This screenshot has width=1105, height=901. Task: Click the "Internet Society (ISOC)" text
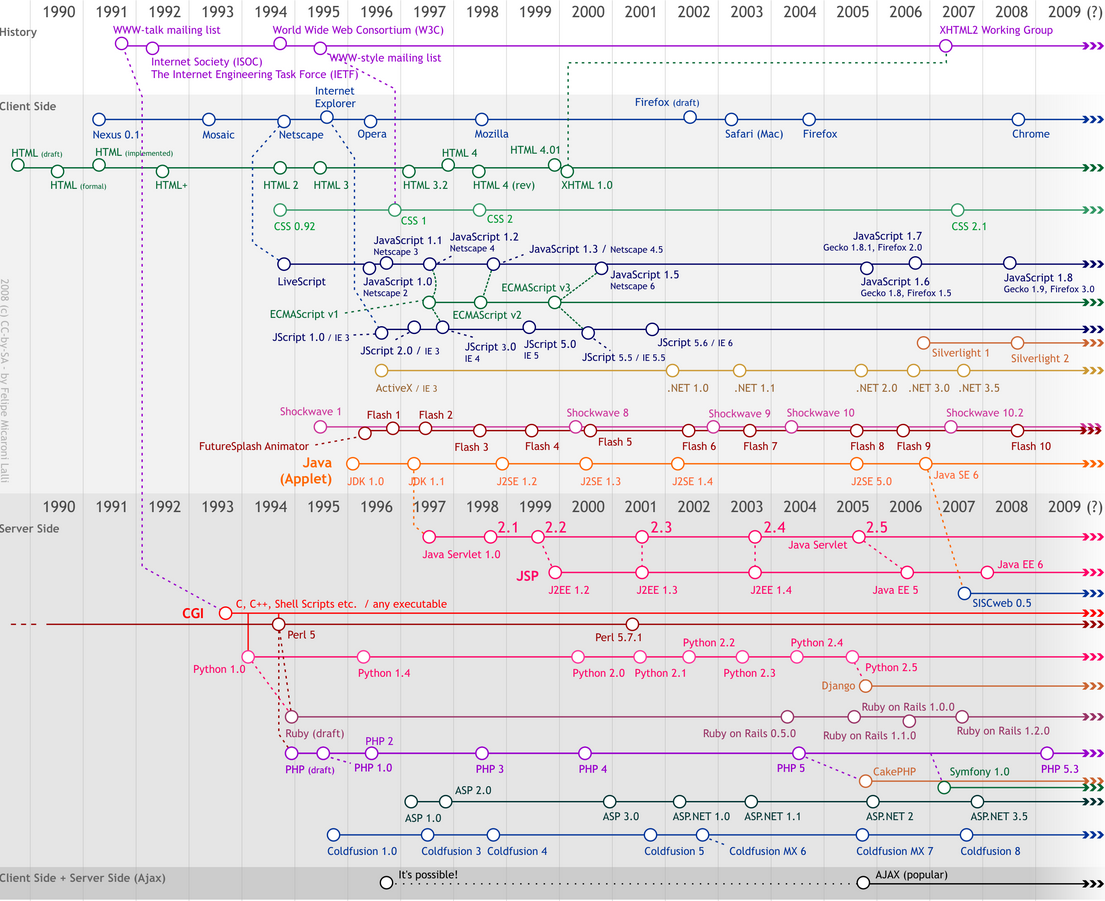(206, 62)
